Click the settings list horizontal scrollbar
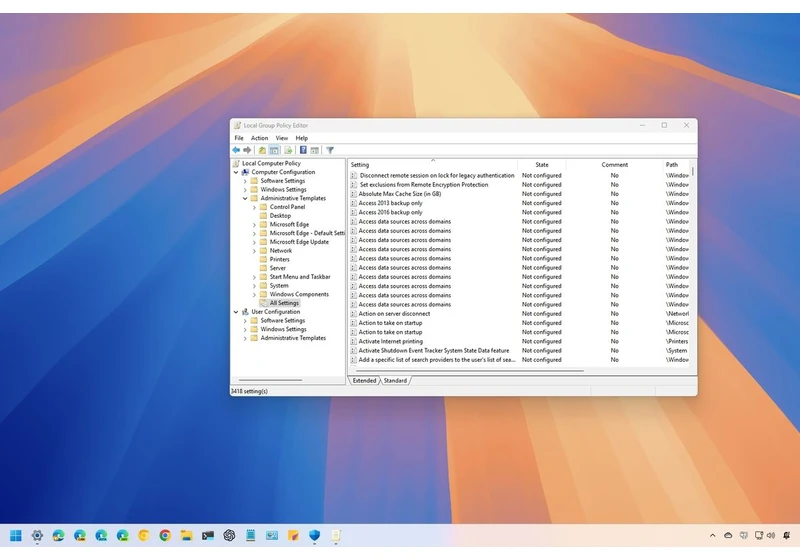 pos(469,371)
